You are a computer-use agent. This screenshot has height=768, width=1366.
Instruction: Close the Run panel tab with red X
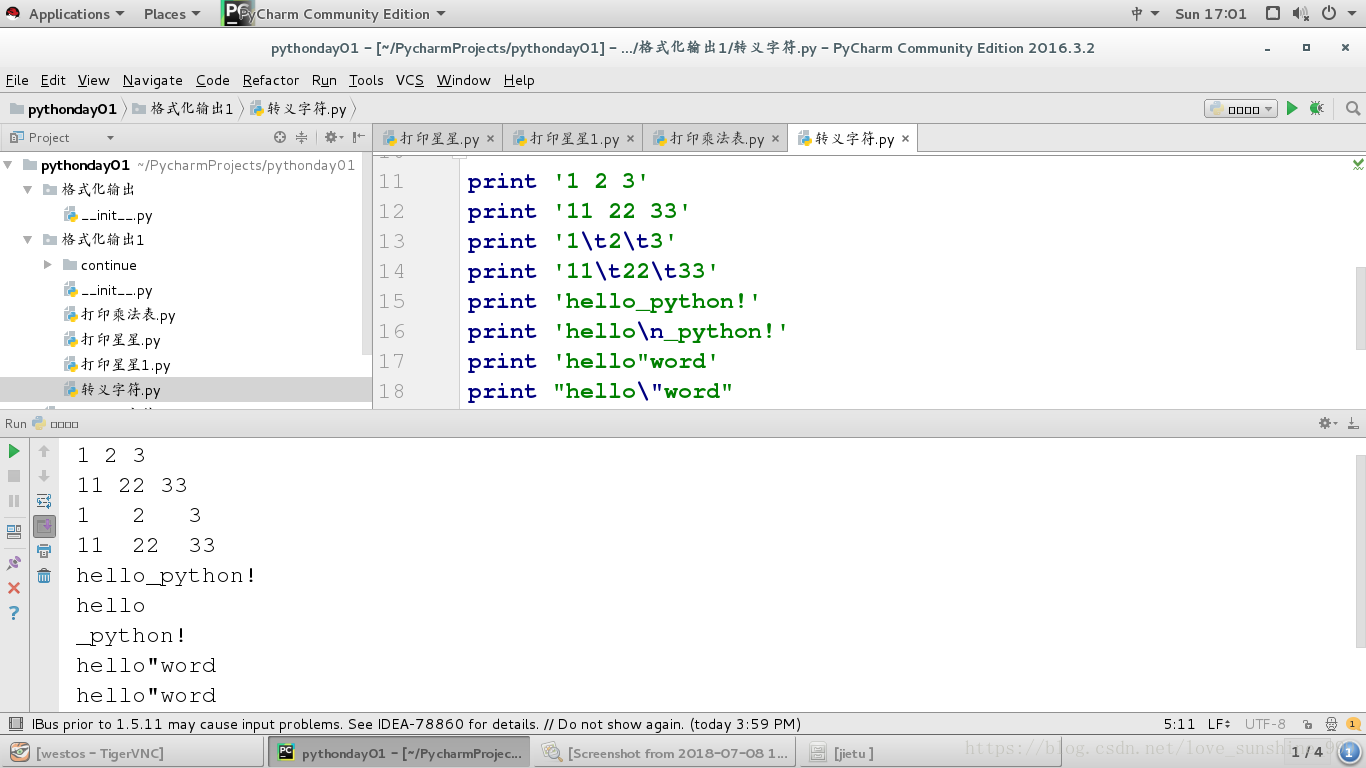(x=14, y=588)
